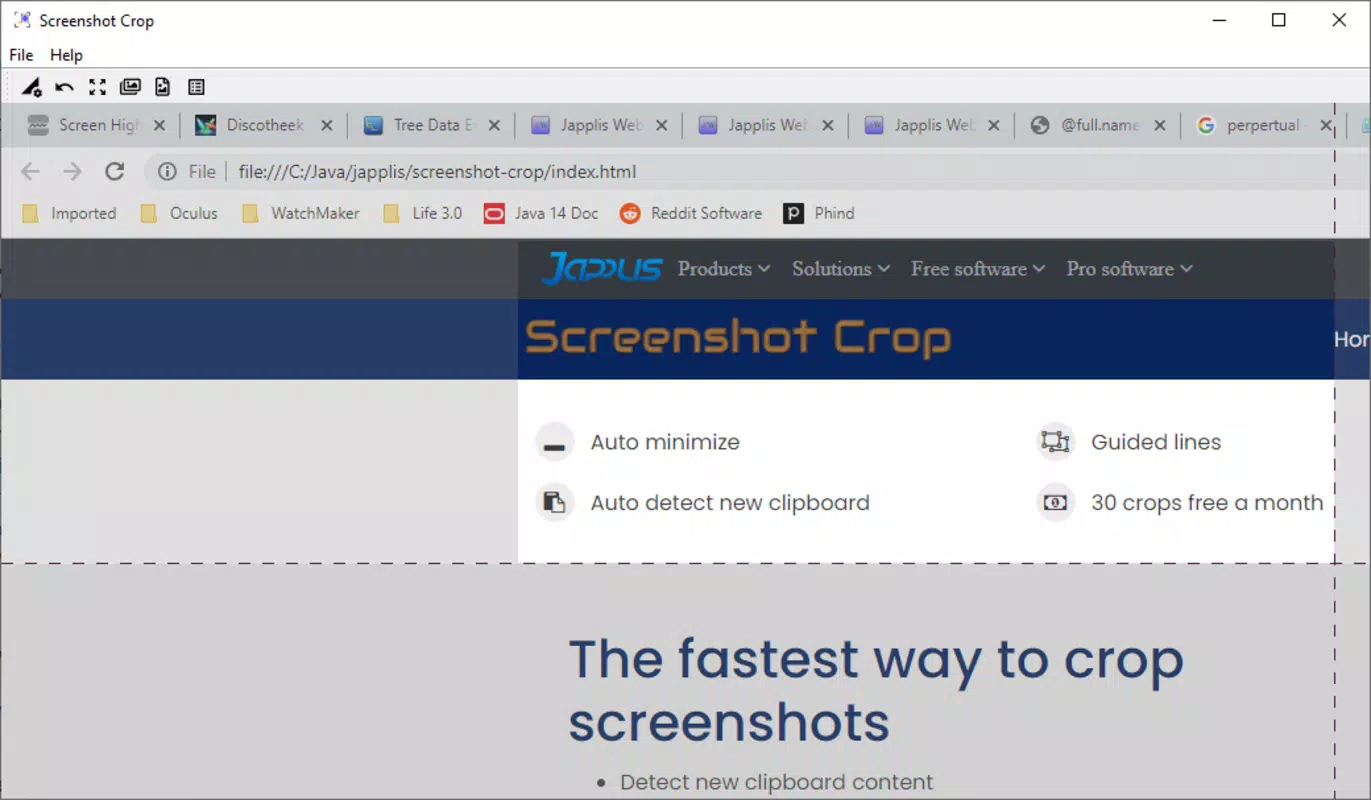Click the image file icon in toolbar
The height and width of the screenshot is (800, 1371).
[163, 87]
